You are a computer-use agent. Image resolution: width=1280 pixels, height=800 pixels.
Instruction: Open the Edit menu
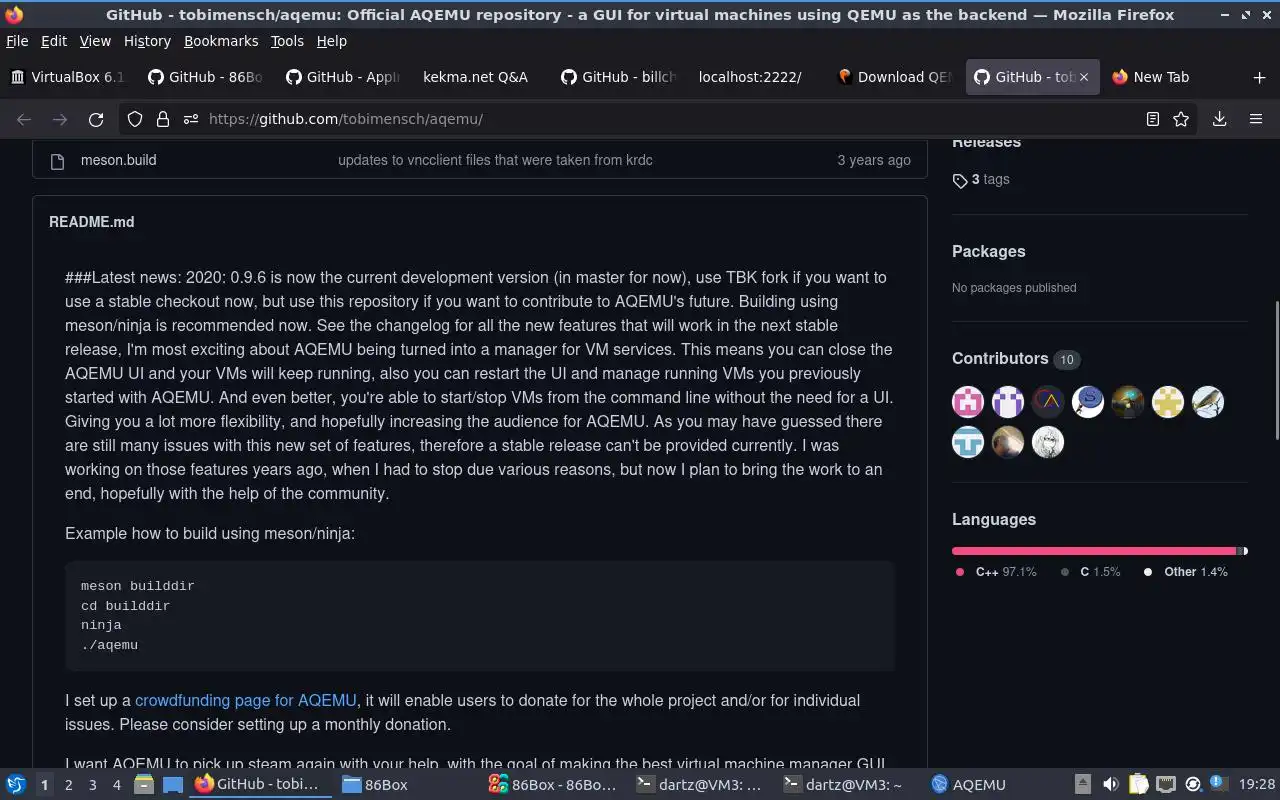point(54,41)
